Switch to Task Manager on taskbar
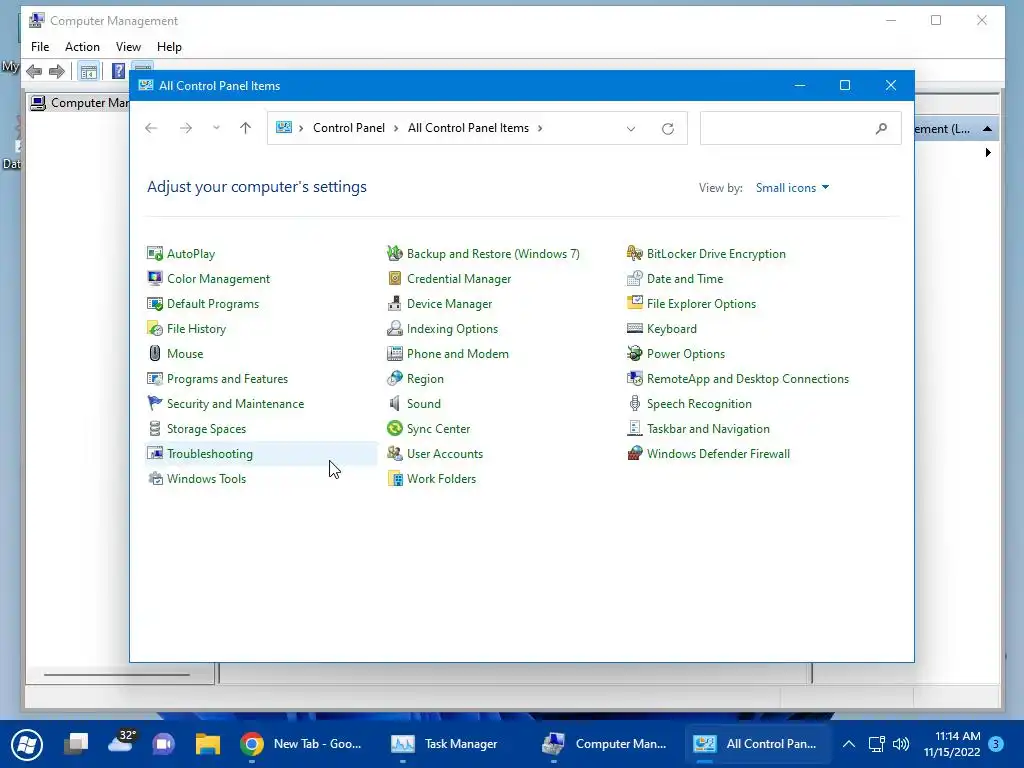The width and height of the screenshot is (1024, 768). tap(445, 744)
